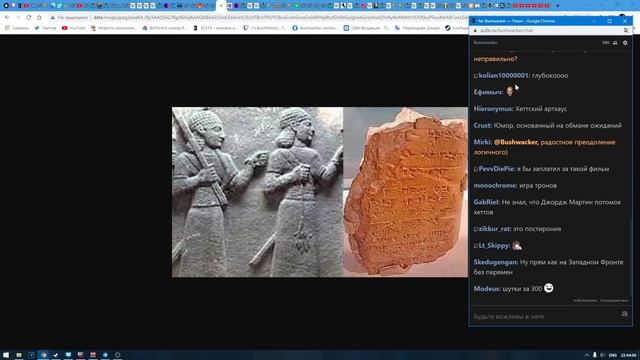Open the Windows Start menu
Screen dimensions: 640x360
pyautogui.click(x=6, y=355)
